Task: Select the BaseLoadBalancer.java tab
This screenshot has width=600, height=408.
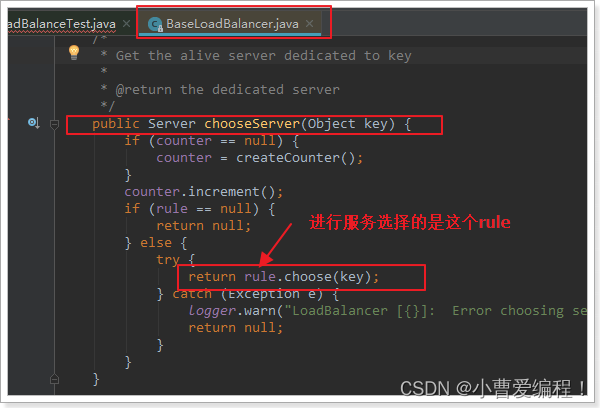Action: (232, 24)
